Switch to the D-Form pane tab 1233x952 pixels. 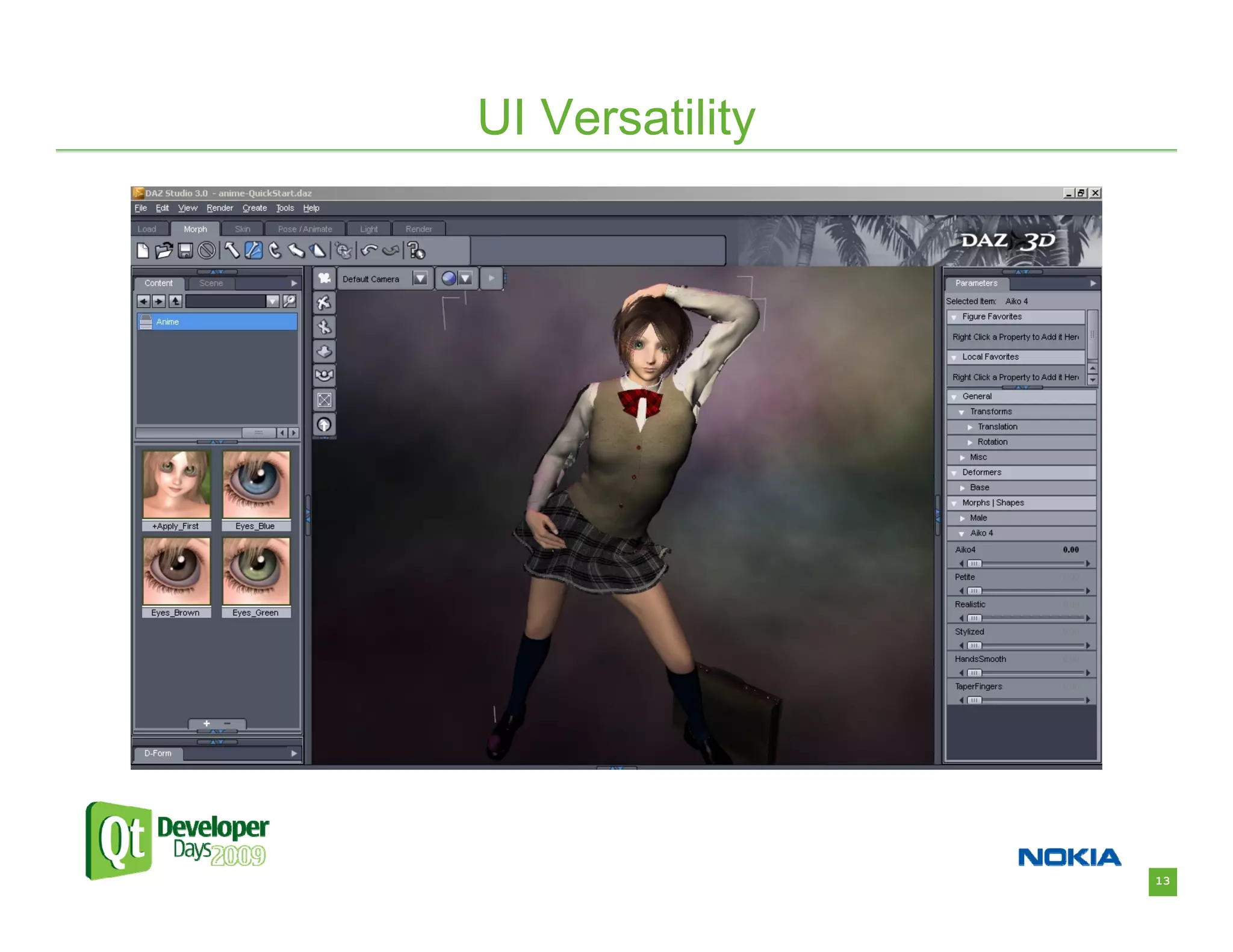[x=158, y=753]
